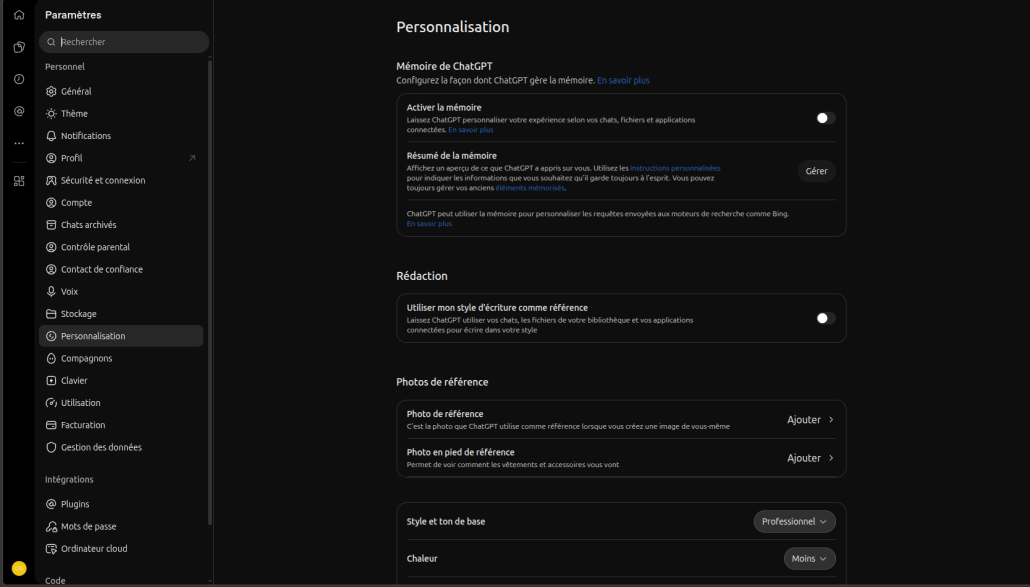Screen dimensions: 1030x587
Task: Open the Sécurité et connexion settings section
Action: pos(121,181)
